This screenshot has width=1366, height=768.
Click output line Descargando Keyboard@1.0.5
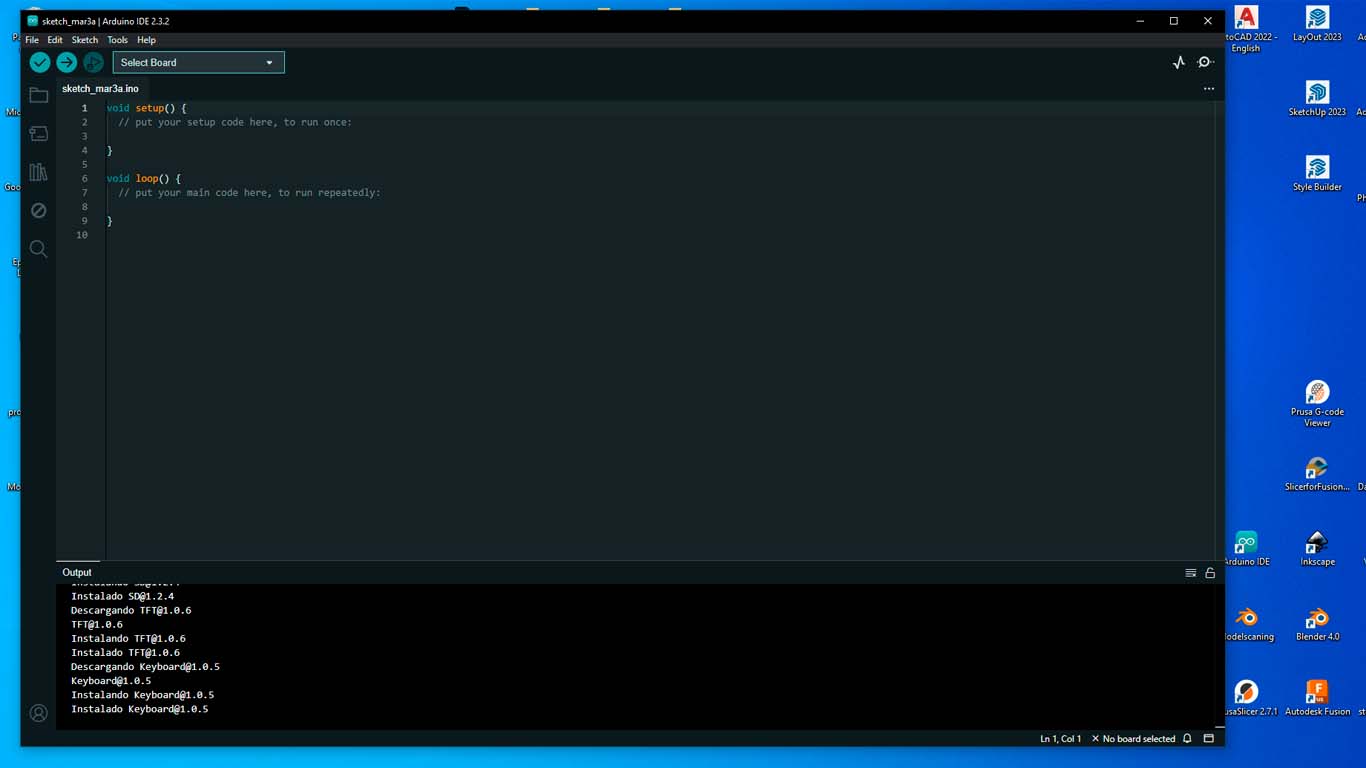pos(145,667)
